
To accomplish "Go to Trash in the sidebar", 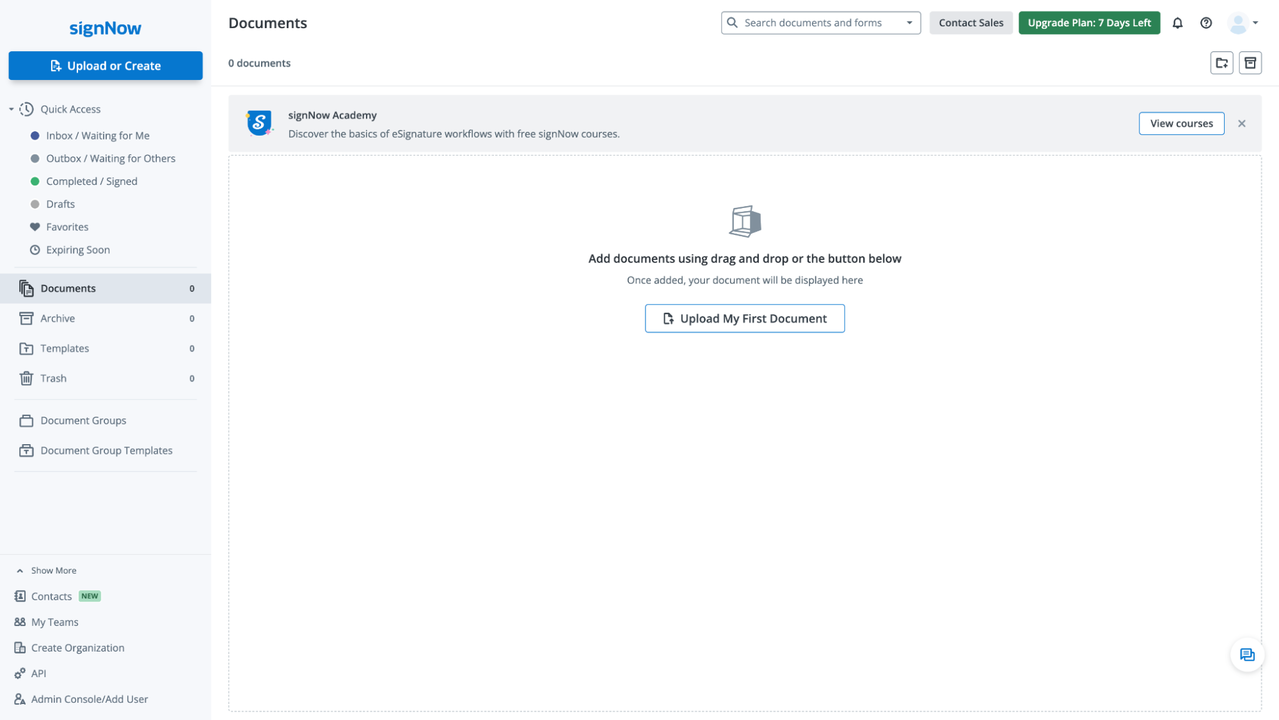I will pos(54,378).
